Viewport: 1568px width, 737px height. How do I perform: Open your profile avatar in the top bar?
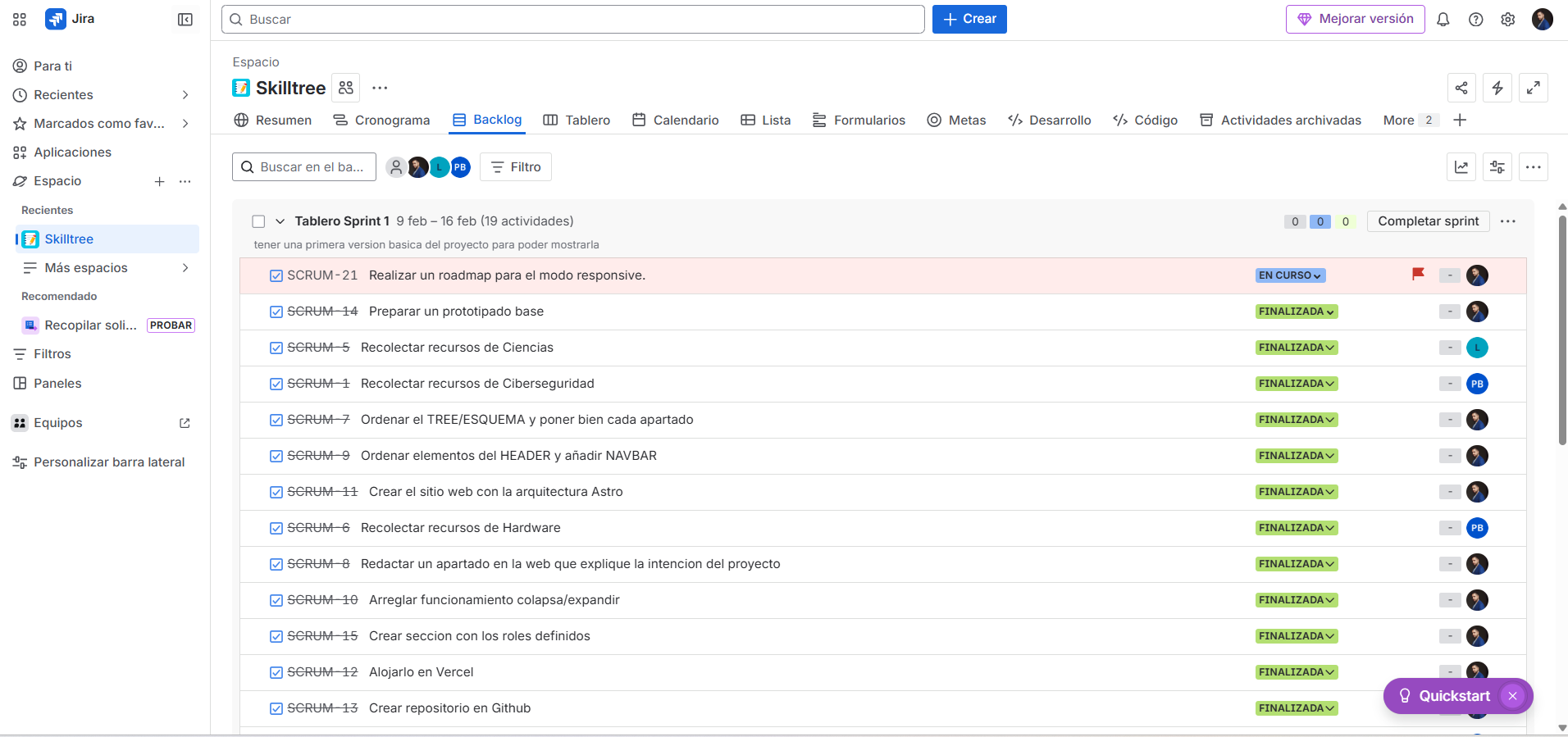(x=1543, y=19)
